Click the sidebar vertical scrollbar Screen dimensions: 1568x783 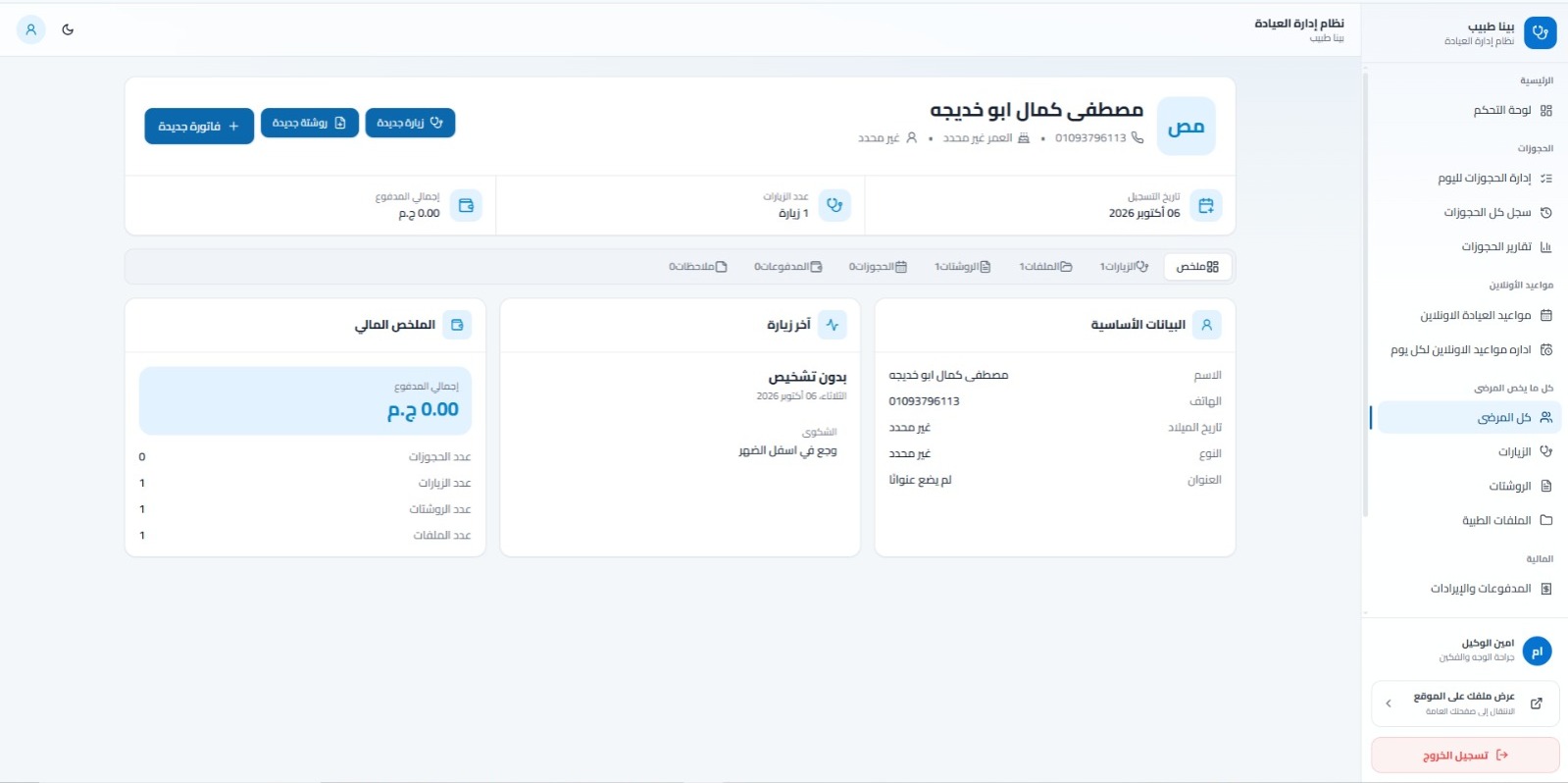tap(1365, 294)
